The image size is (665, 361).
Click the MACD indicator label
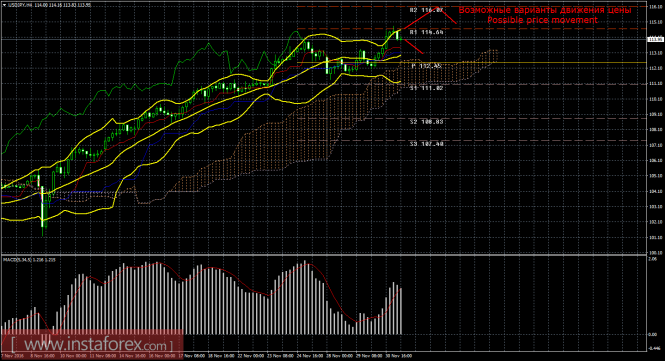(x=26, y=259)
